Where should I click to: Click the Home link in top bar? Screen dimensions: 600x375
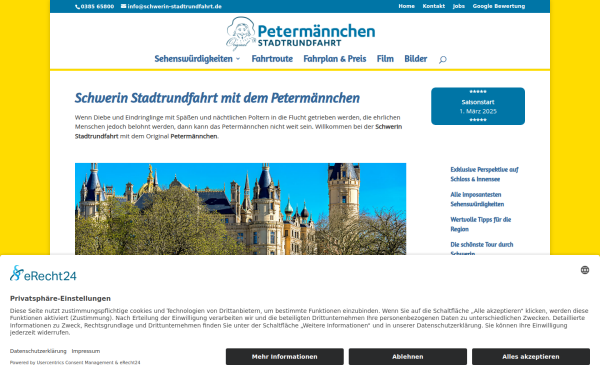406,6
